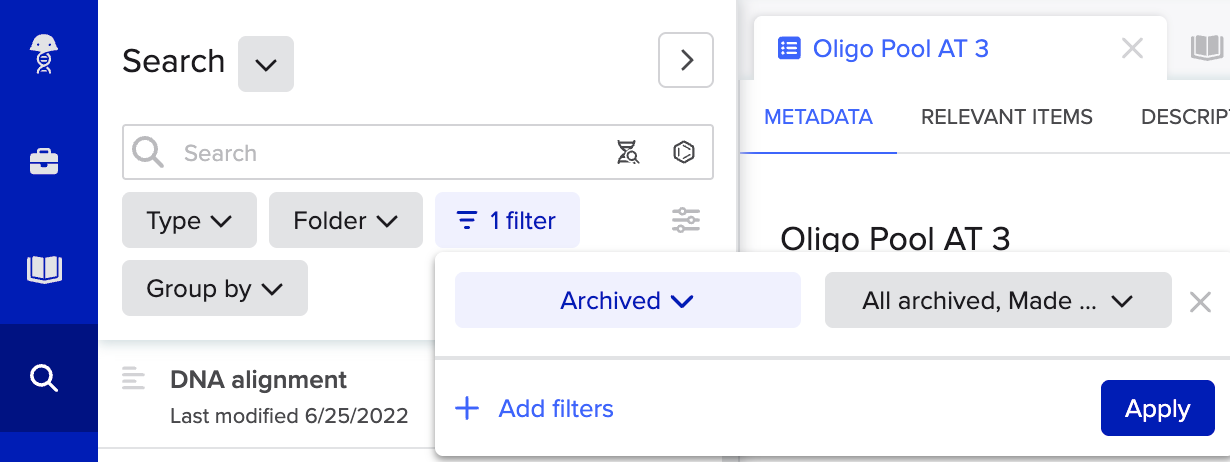The width and height of the screenshot is (1230, 462).
Task: Open the Notebook book icon in sidebar
Action: coord(44,269)
